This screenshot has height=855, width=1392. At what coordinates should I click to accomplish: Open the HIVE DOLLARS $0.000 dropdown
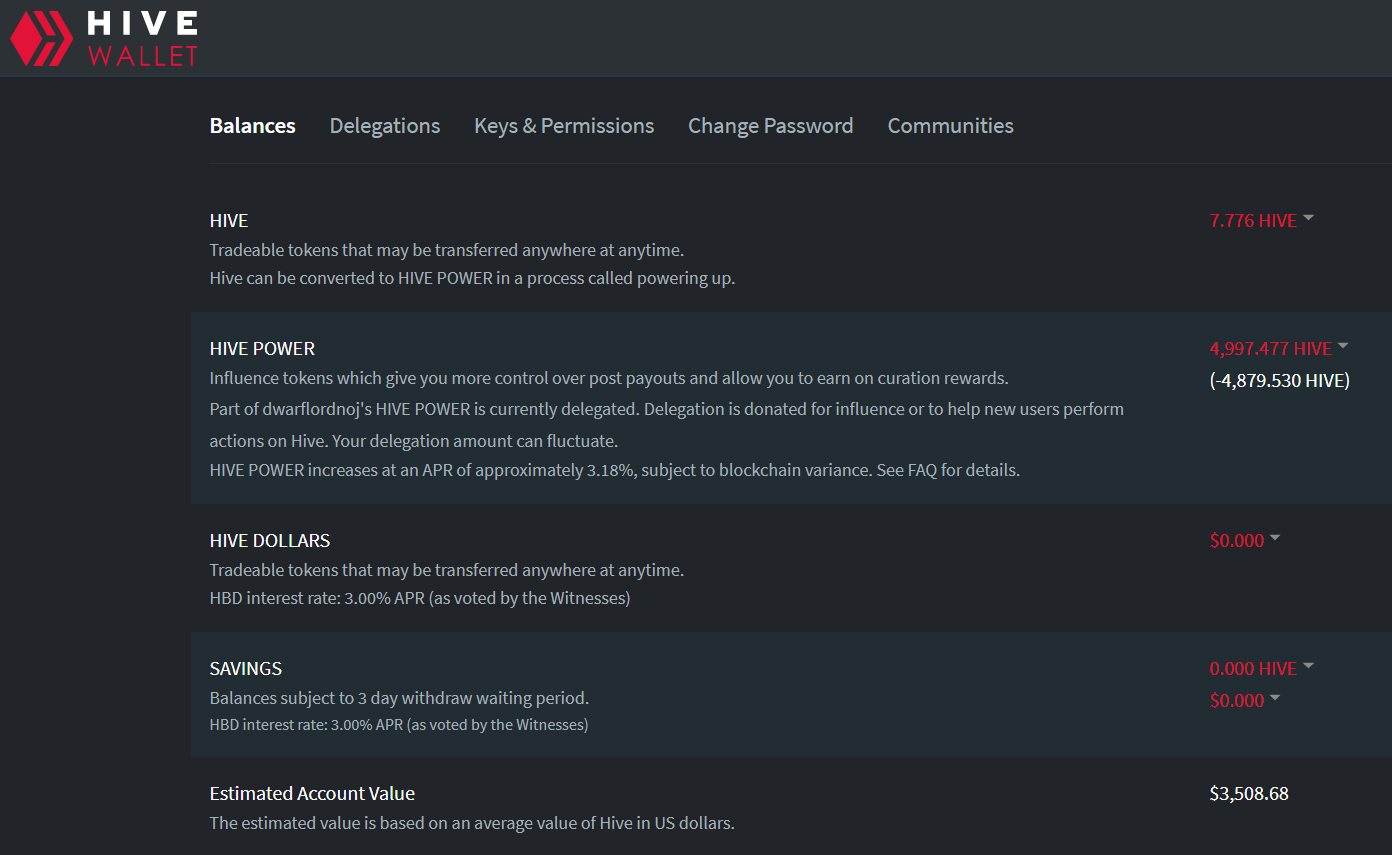tap(1244, 540)
